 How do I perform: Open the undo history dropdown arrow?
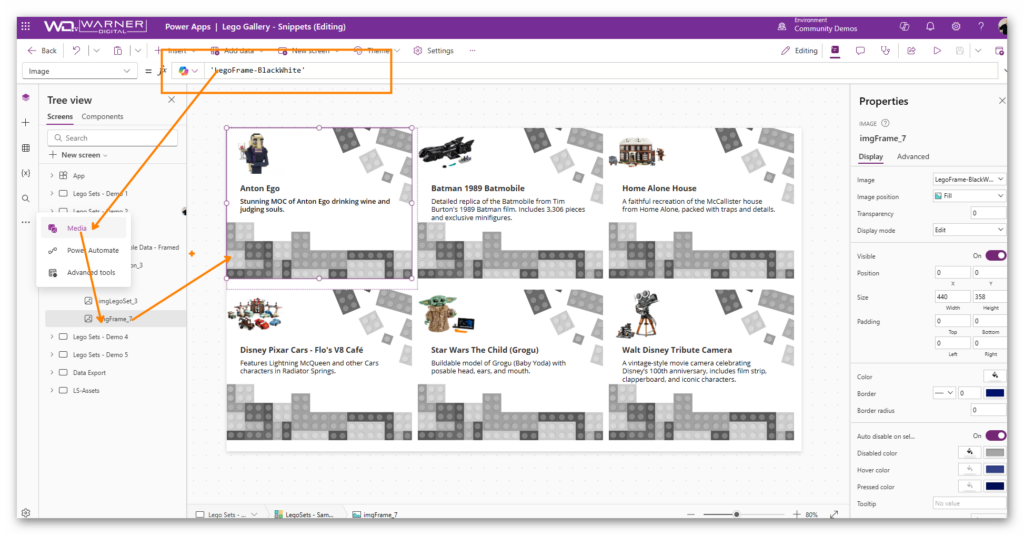tap(97, 50)
